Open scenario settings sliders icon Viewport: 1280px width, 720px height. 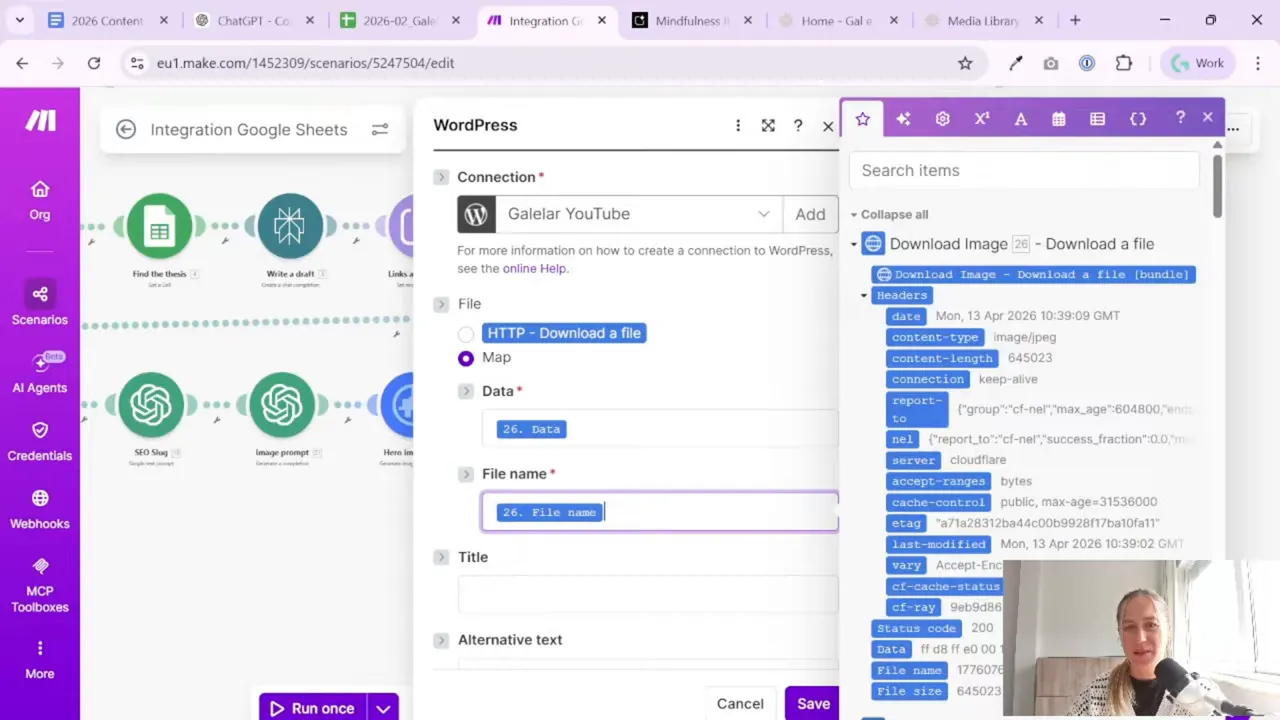point(380,129)
